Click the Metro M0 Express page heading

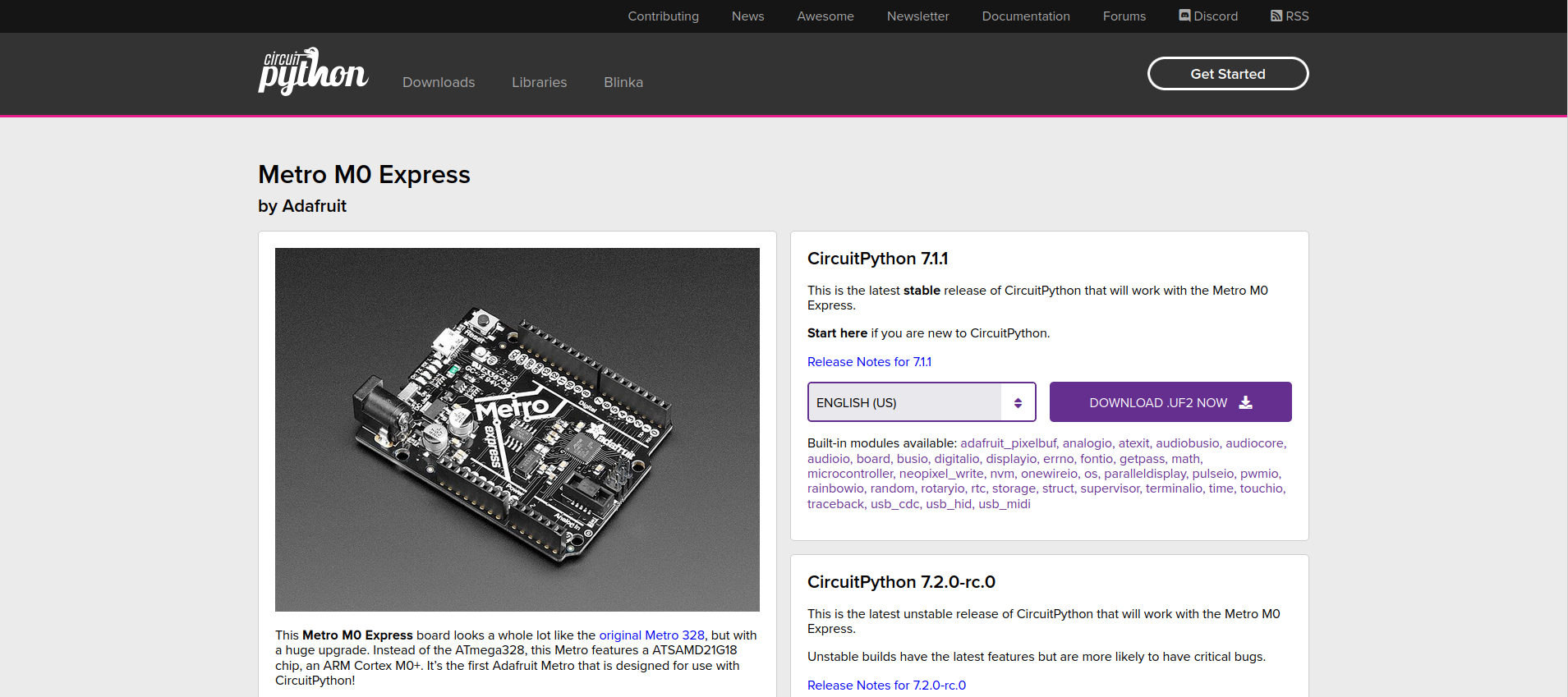pos(364,175)
